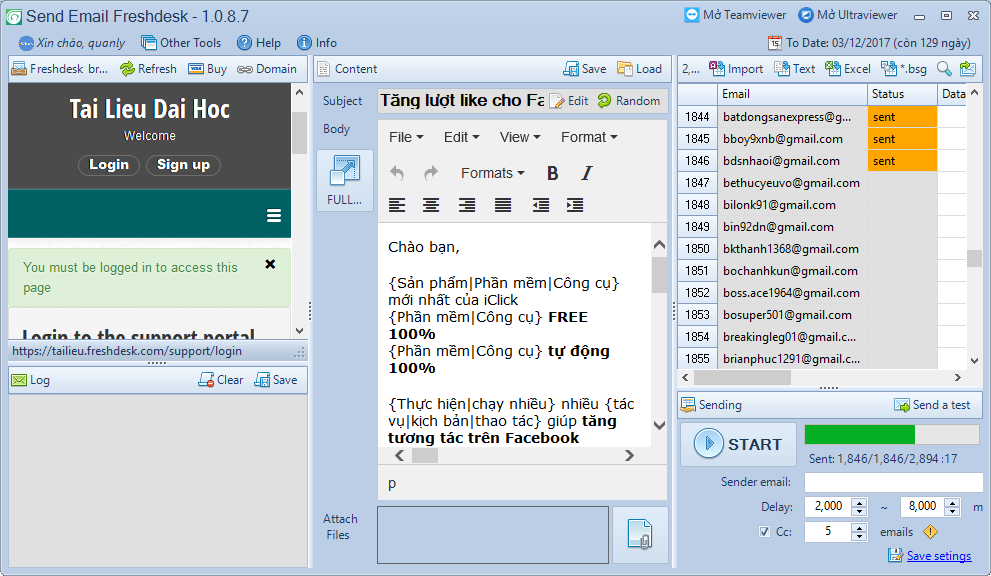
Task: Increase Cc emails count
Action: pos(859,528)
